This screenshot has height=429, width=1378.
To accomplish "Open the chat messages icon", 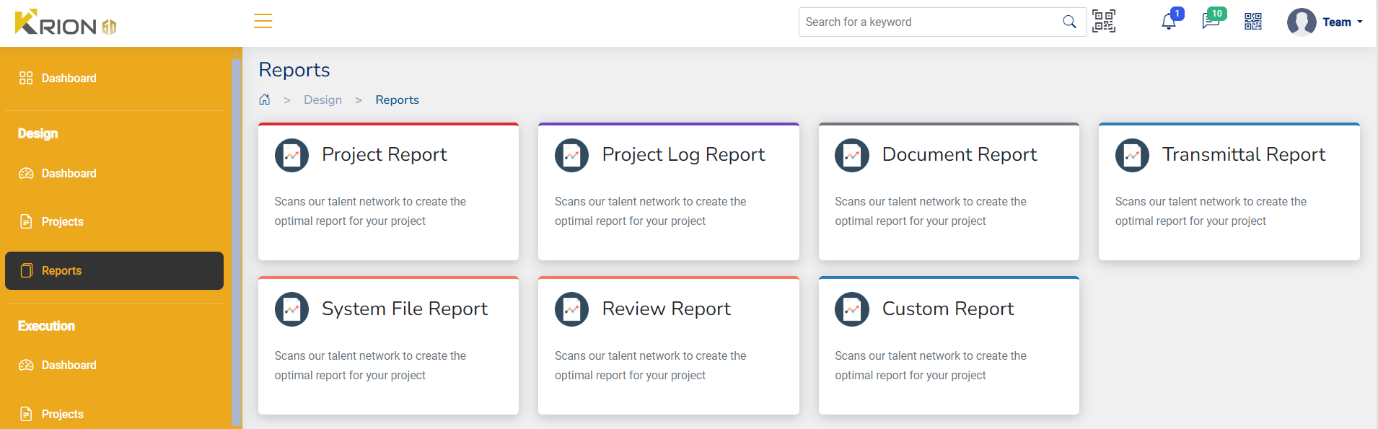I will pos(1210,22).
